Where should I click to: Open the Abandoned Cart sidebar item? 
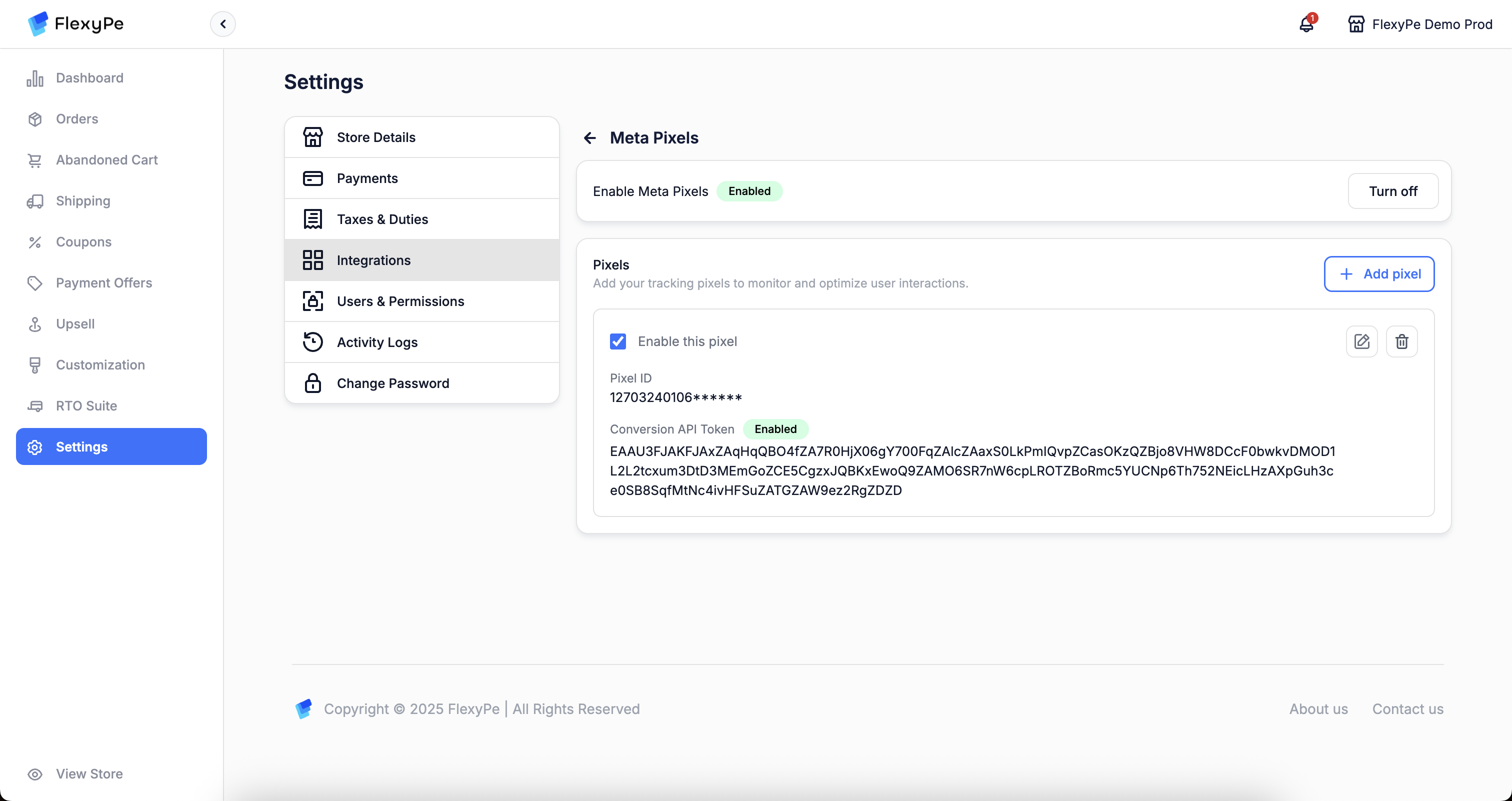click(x=106, y=159)
